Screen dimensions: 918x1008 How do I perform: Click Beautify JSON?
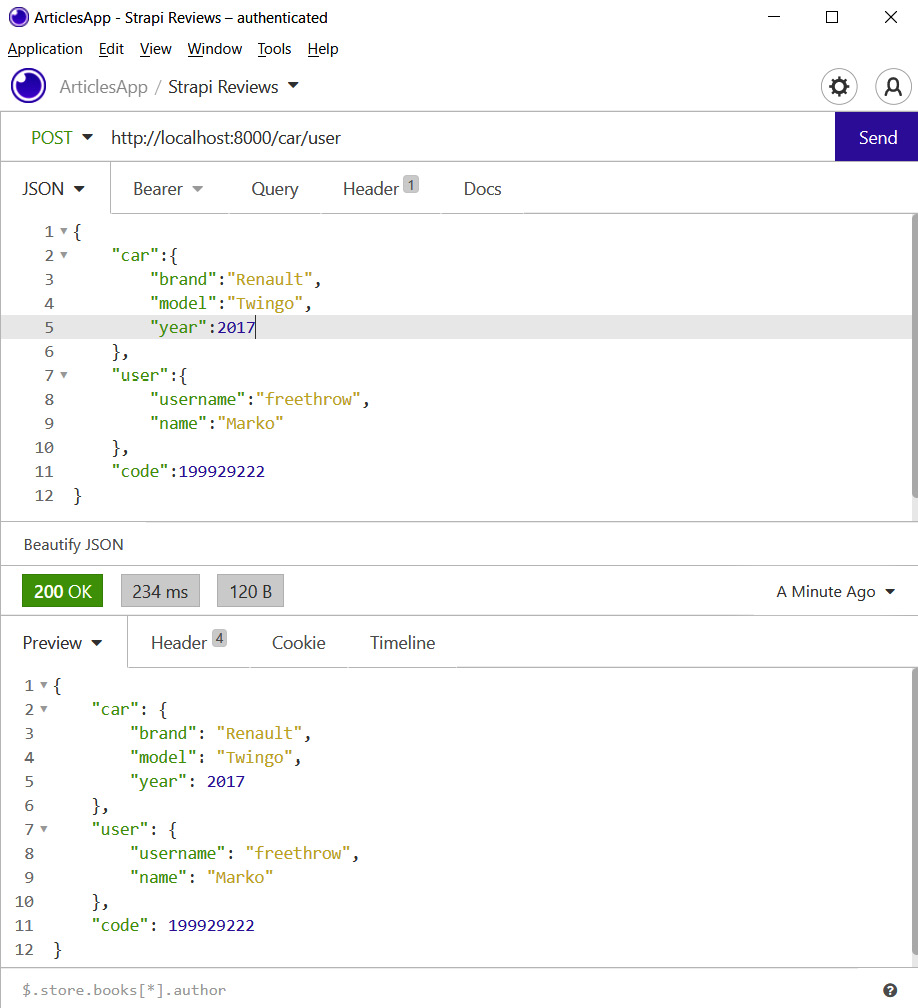(73, 545)
